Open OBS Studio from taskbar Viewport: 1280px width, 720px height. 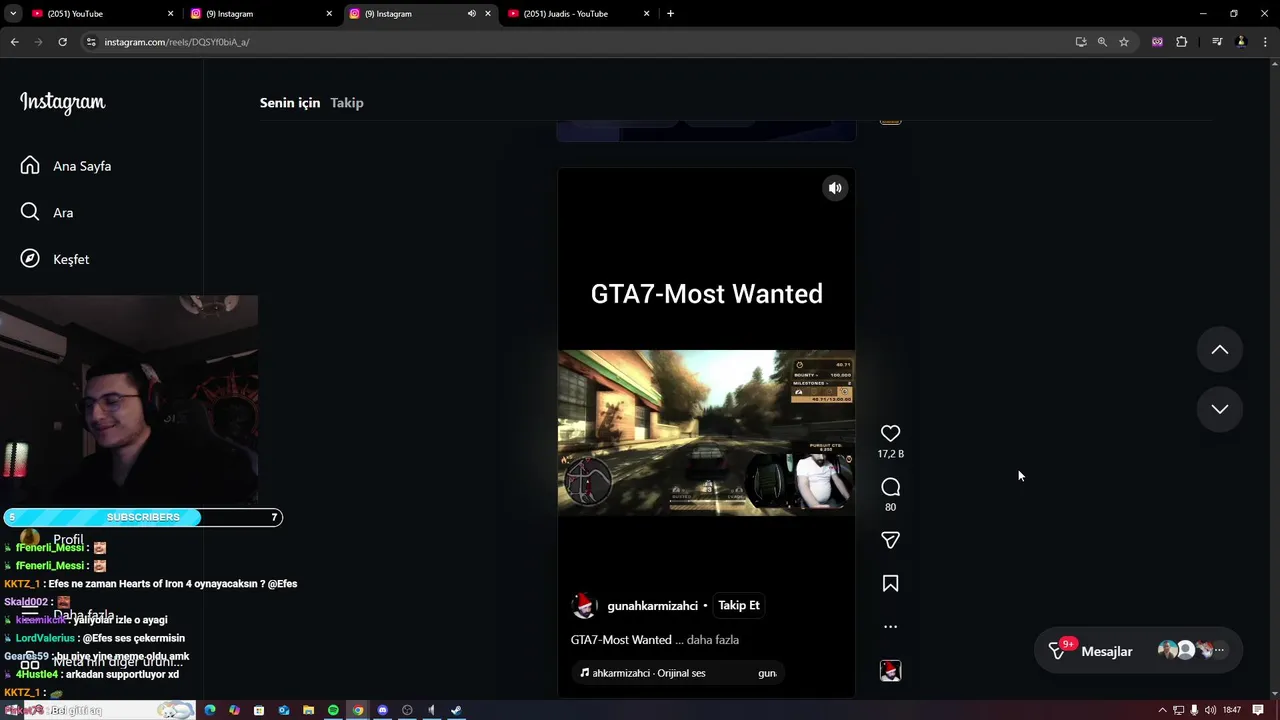coord(407,710)
